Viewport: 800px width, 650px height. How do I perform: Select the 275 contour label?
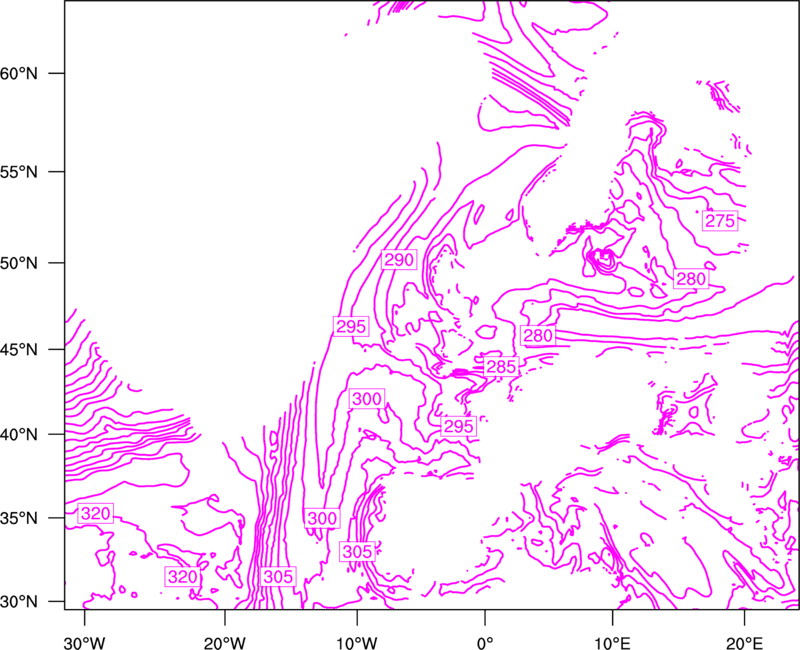pos(720,221)
